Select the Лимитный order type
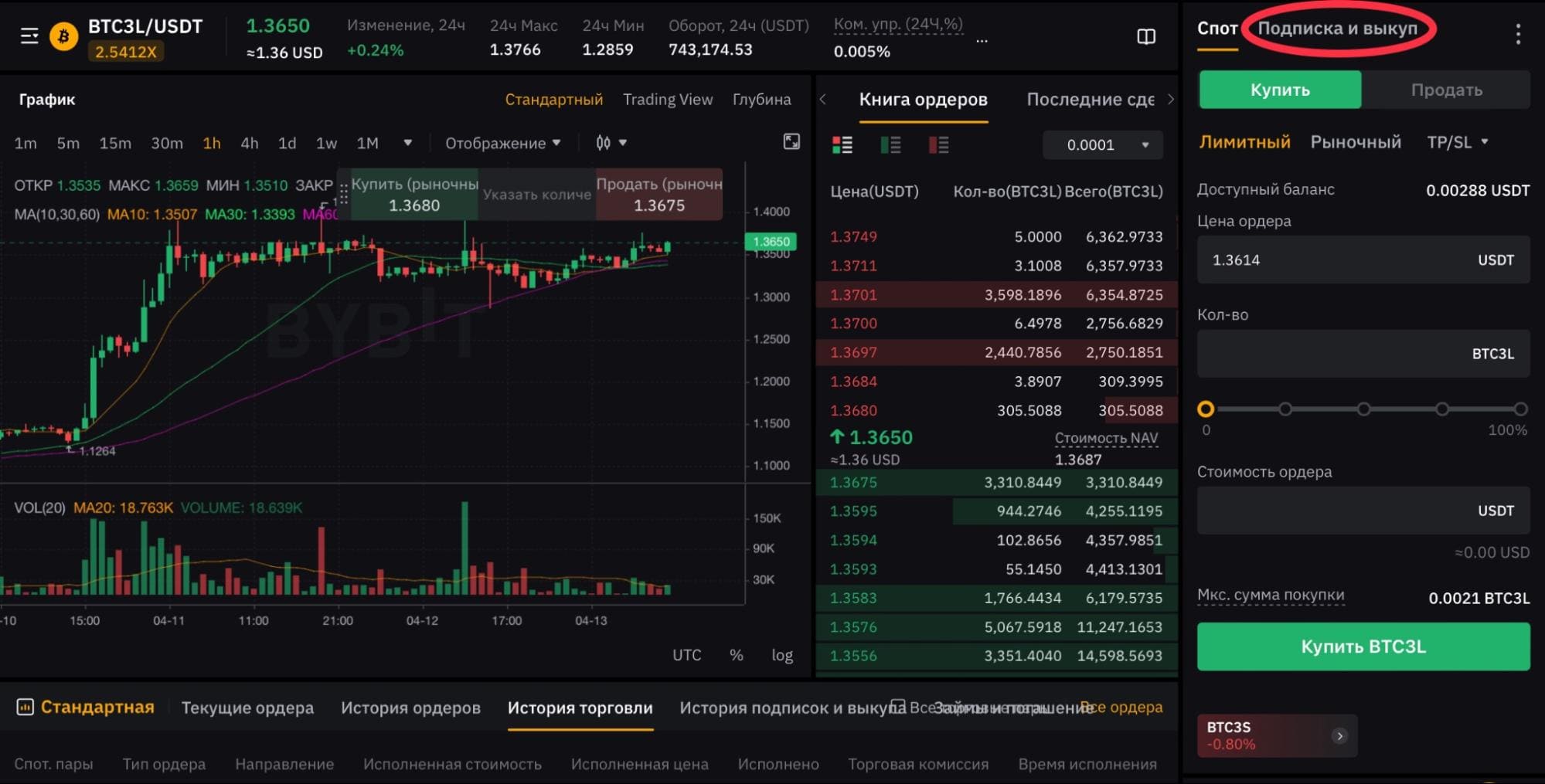1545x784 pixels. click(x=1244, y=142)
